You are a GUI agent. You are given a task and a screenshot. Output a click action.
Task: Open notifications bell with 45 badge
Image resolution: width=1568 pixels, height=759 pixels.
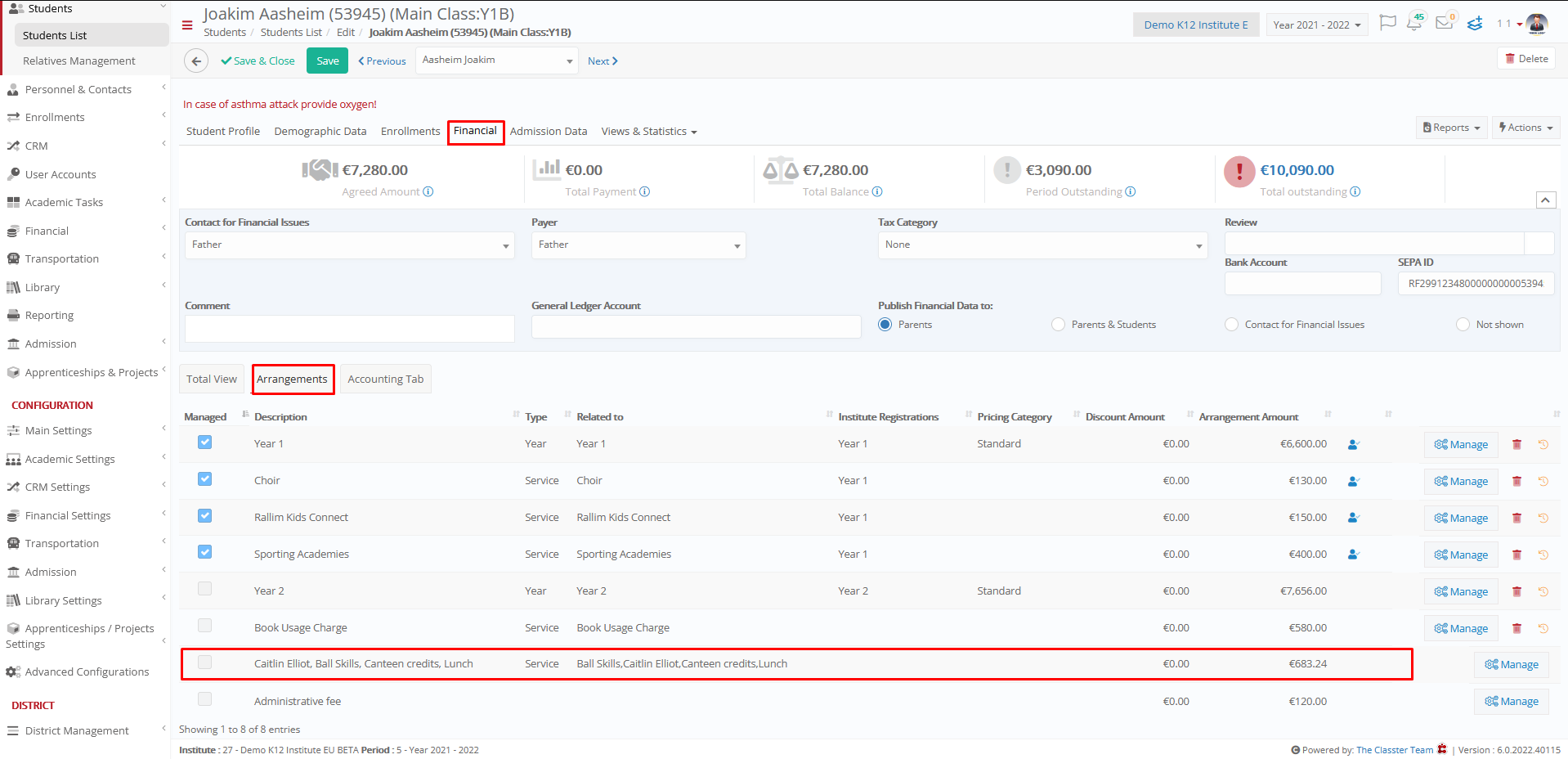(1415, 23)
